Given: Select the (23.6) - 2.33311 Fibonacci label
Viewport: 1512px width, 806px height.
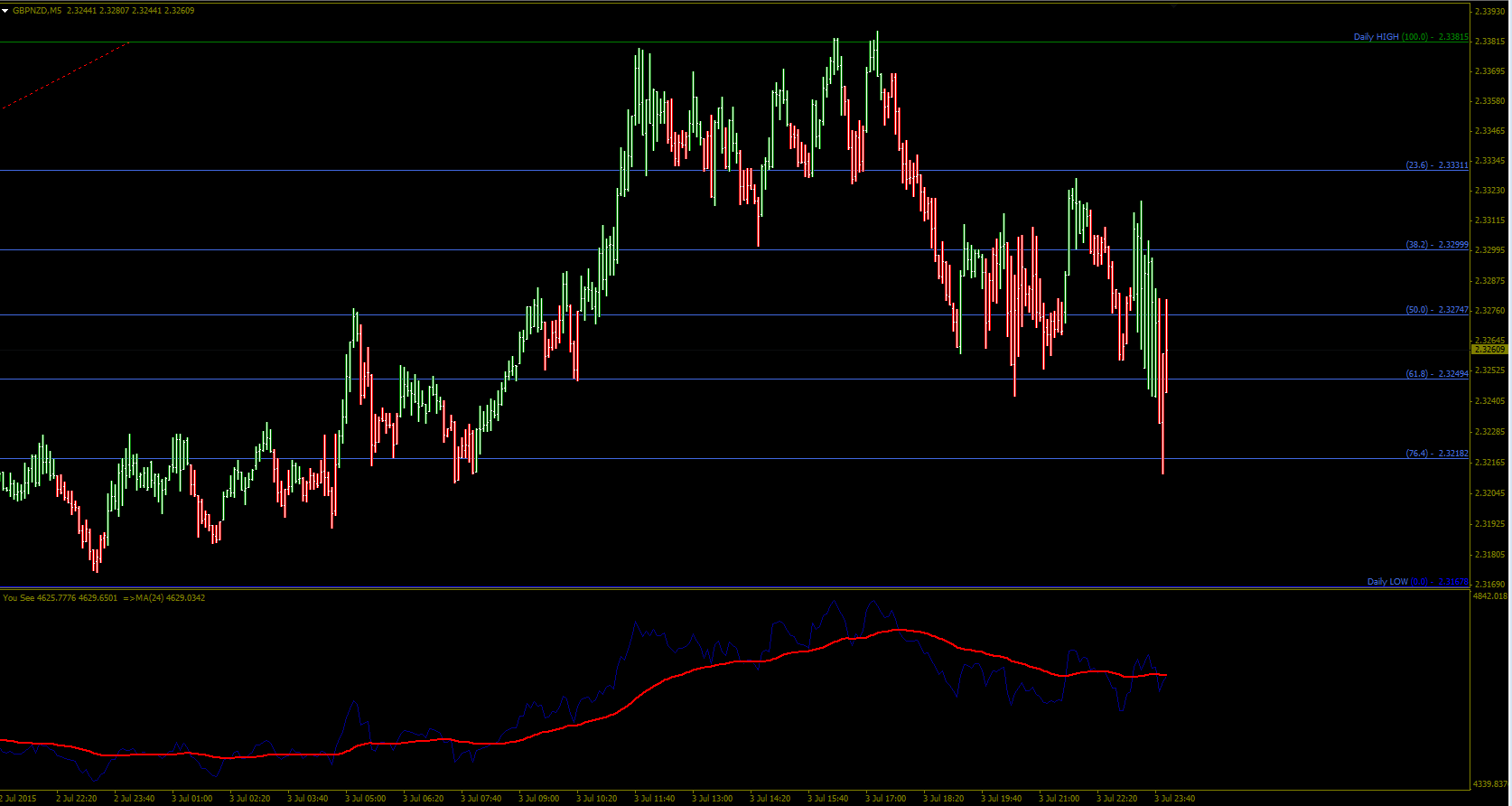Looking at the screenshot, I should click(x=1437, y=165).
